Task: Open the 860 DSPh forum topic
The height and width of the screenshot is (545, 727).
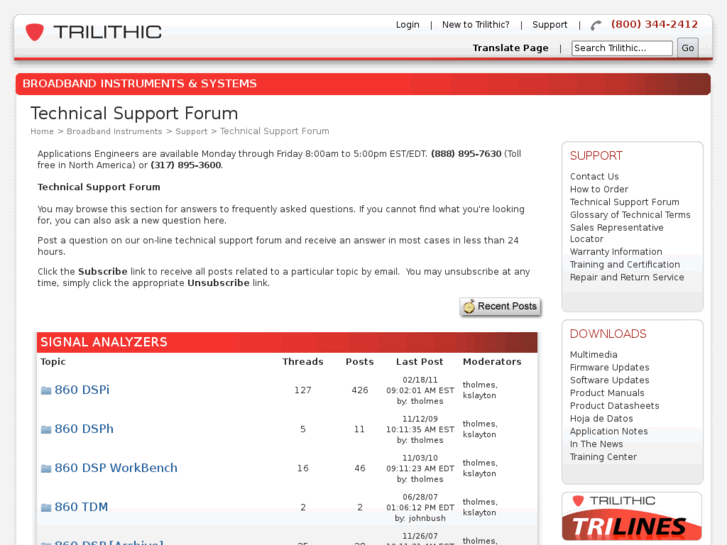Action: click(x=84, y=429)
